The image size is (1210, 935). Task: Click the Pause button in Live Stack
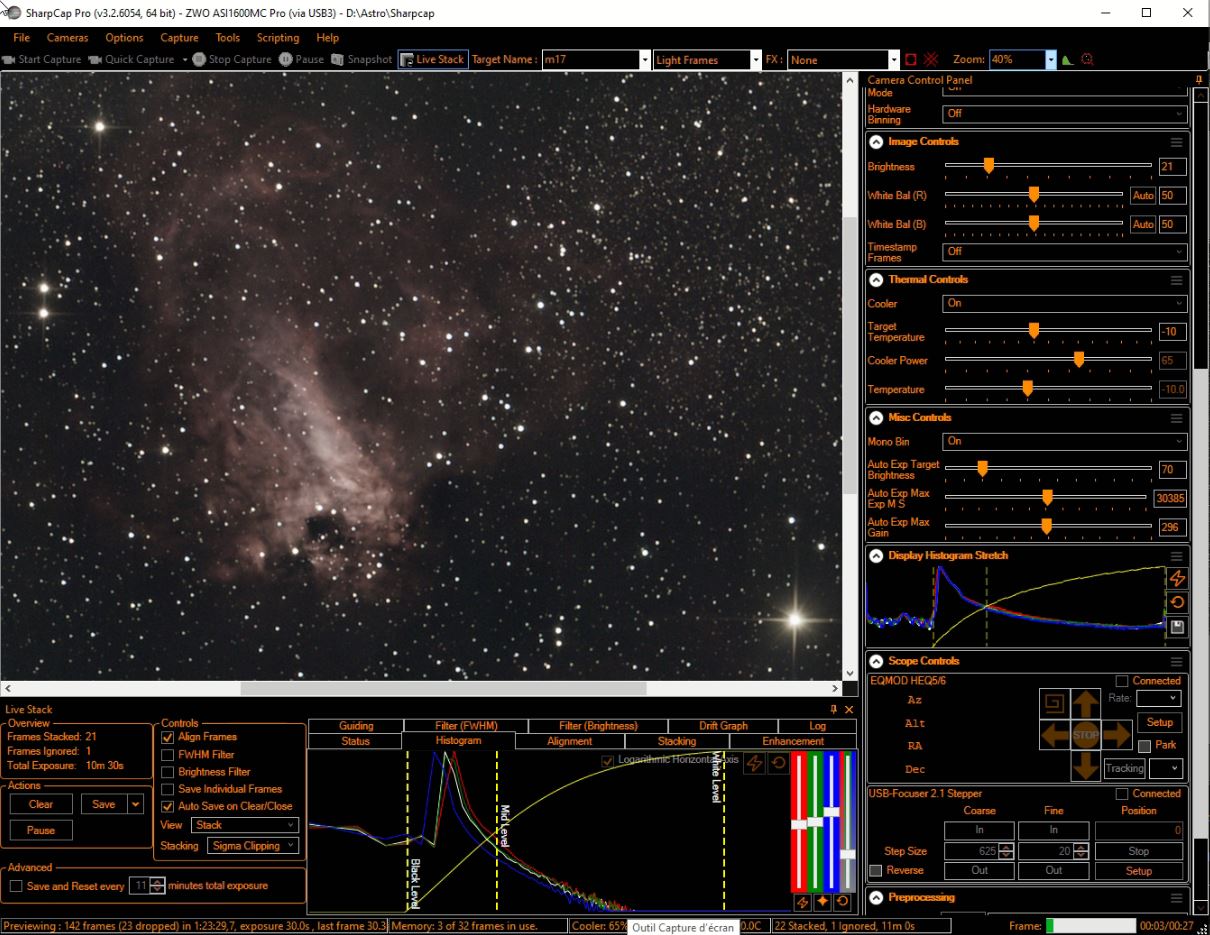tap(41, 830)
